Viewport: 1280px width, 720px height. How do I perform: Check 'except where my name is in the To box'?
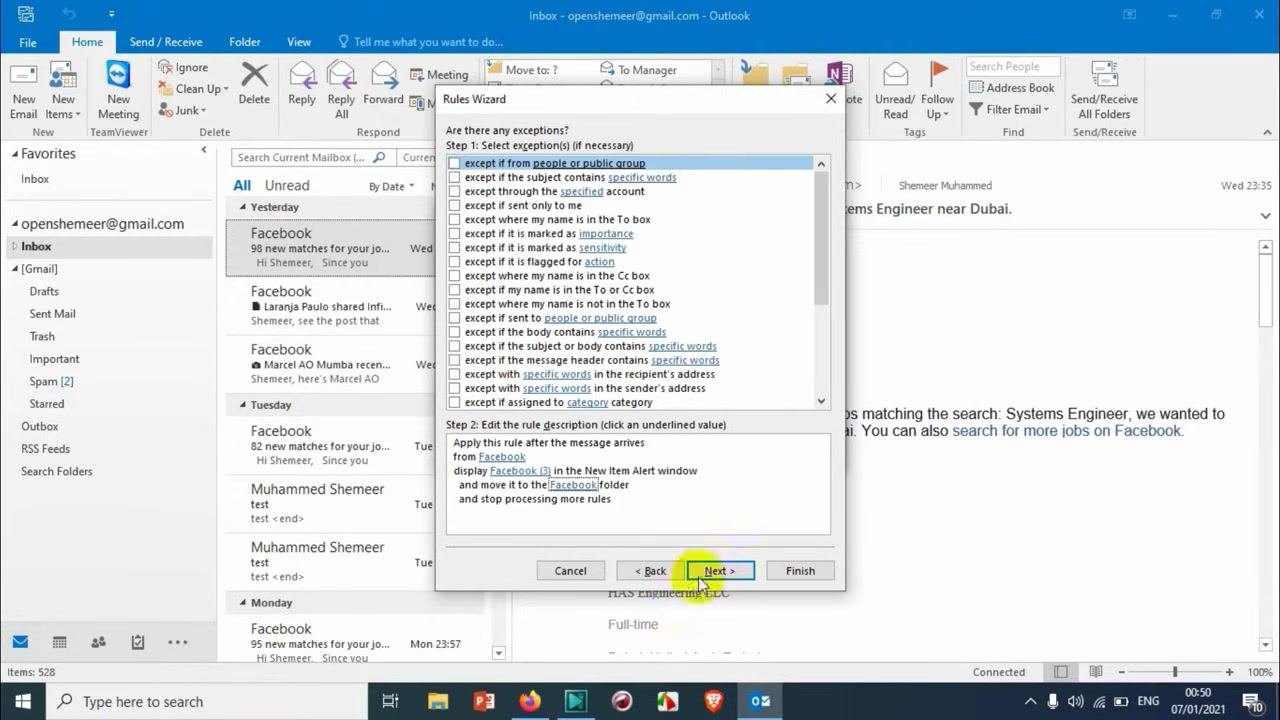454,219
